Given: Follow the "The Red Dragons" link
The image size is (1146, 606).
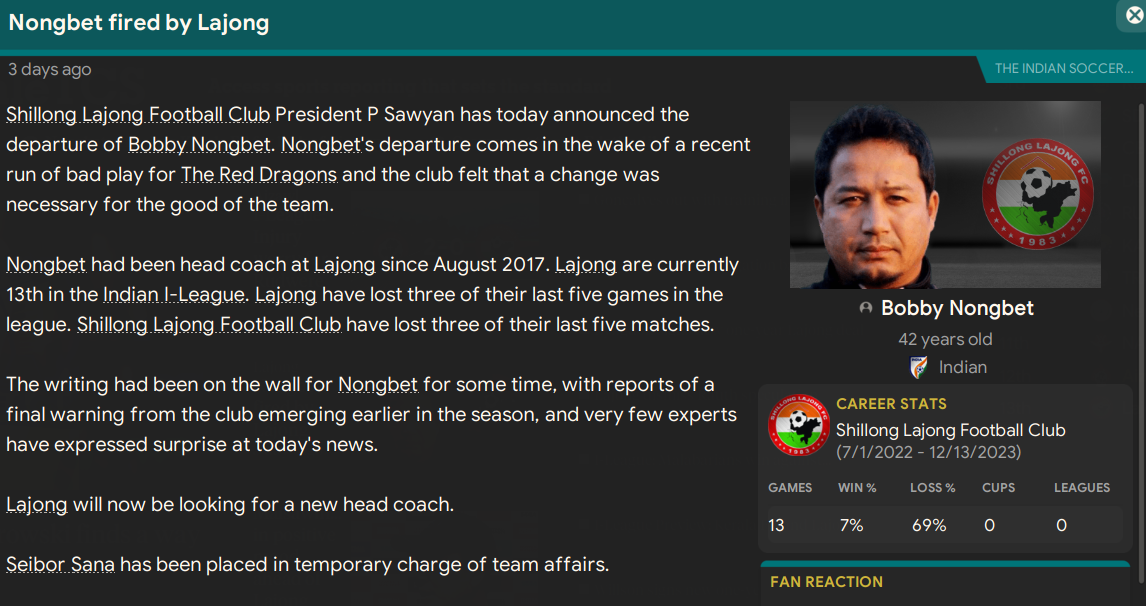Looking at the screenshot, I should pyautogui.click(x=259, y=174).
